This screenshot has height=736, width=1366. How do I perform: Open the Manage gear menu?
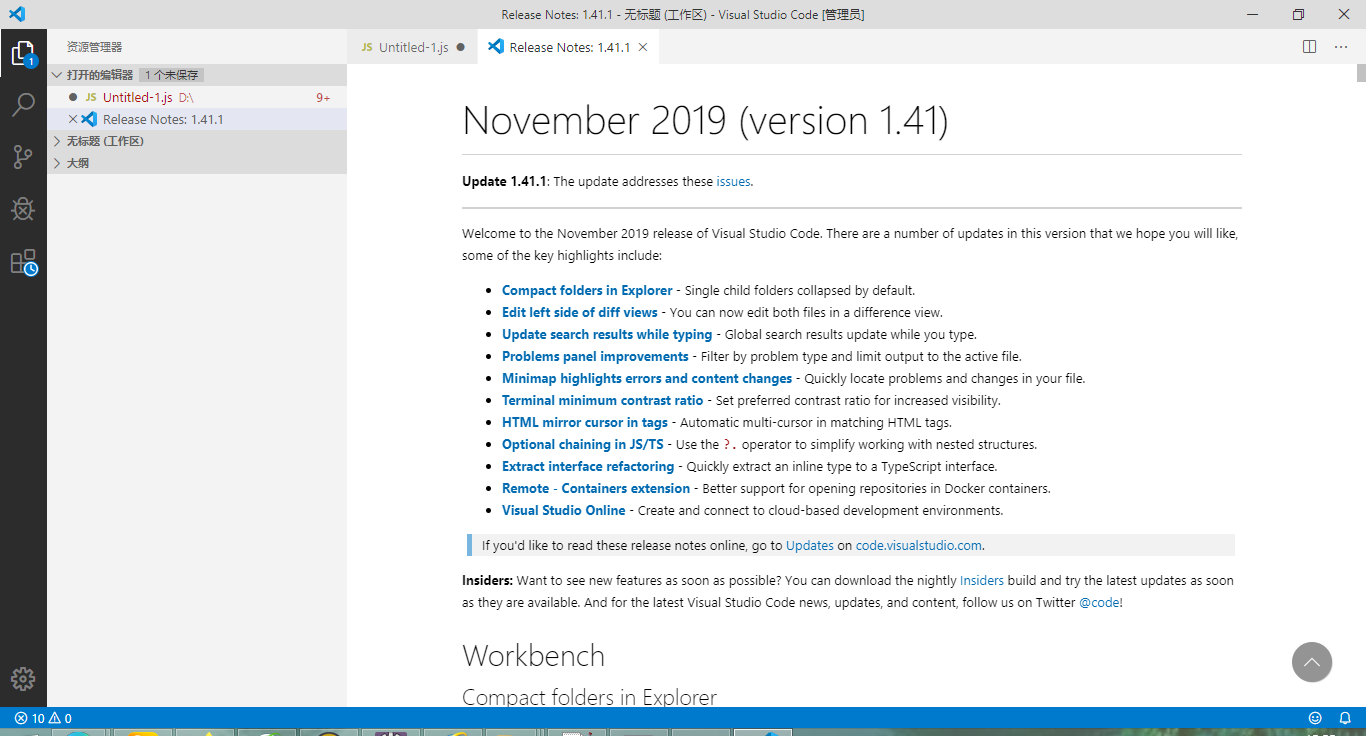(23, 679)
